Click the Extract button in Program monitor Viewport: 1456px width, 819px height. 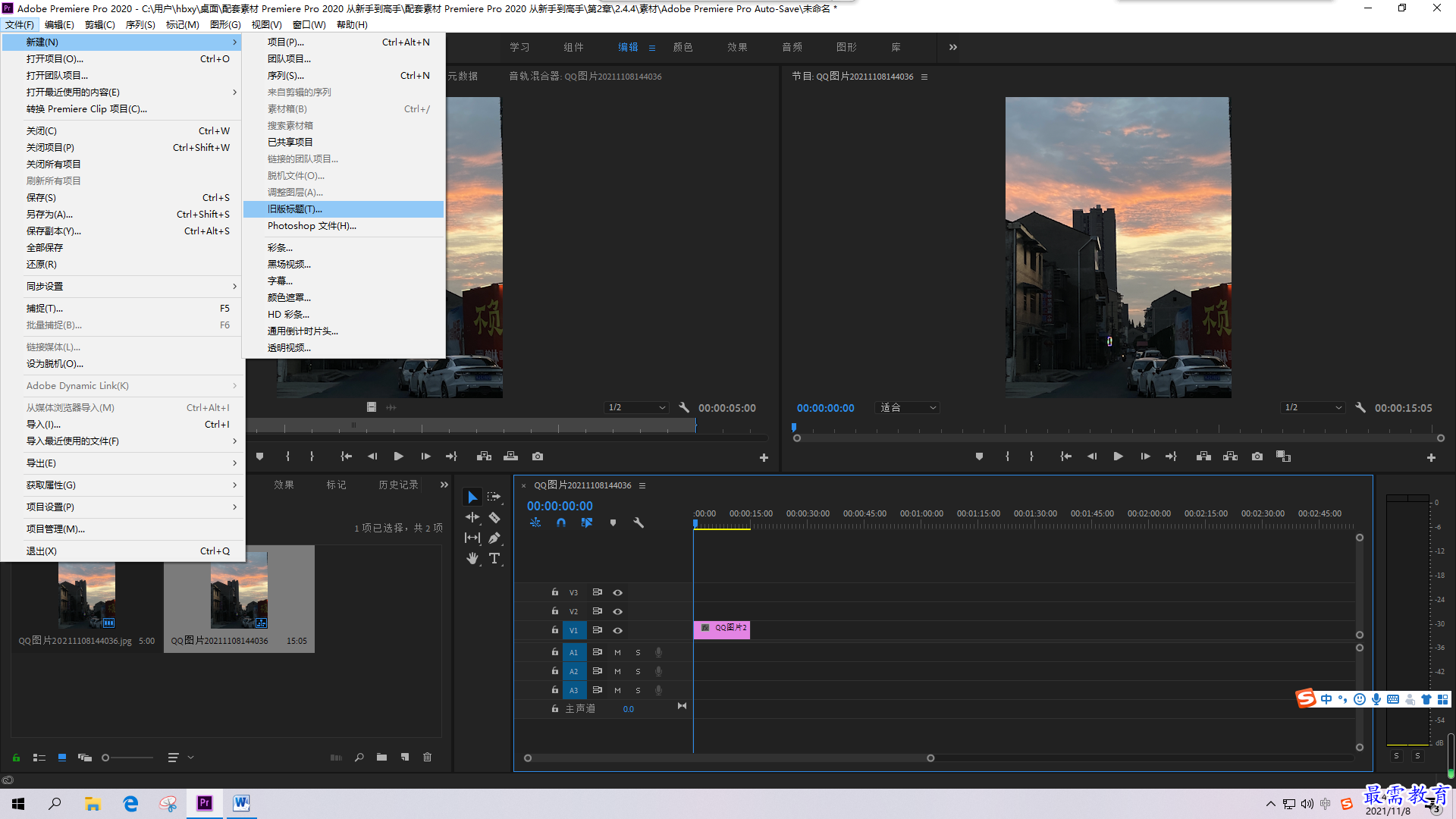point(1230,457)
